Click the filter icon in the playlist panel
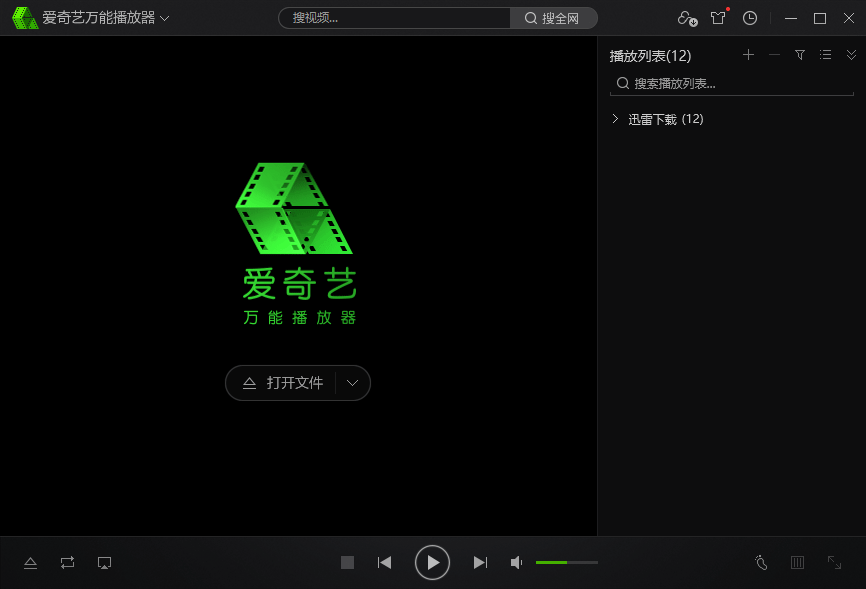Screen dimensions: 866x589 coord(799,55)
